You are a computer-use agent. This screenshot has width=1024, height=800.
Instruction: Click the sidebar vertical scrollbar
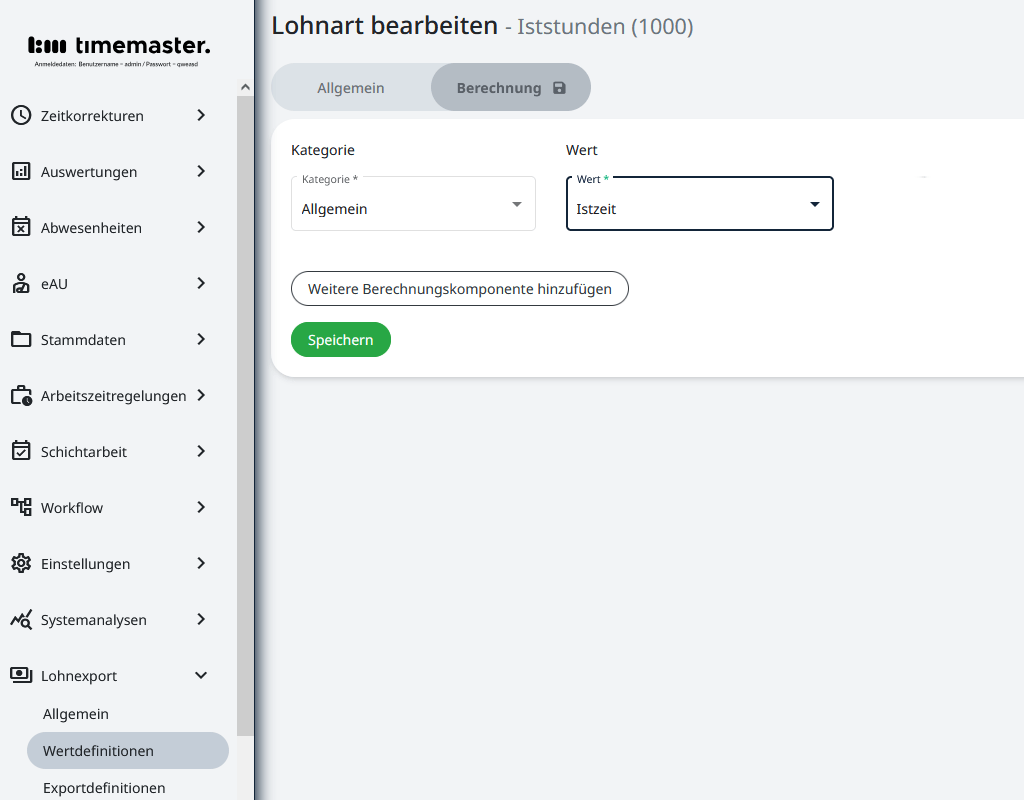245,400
